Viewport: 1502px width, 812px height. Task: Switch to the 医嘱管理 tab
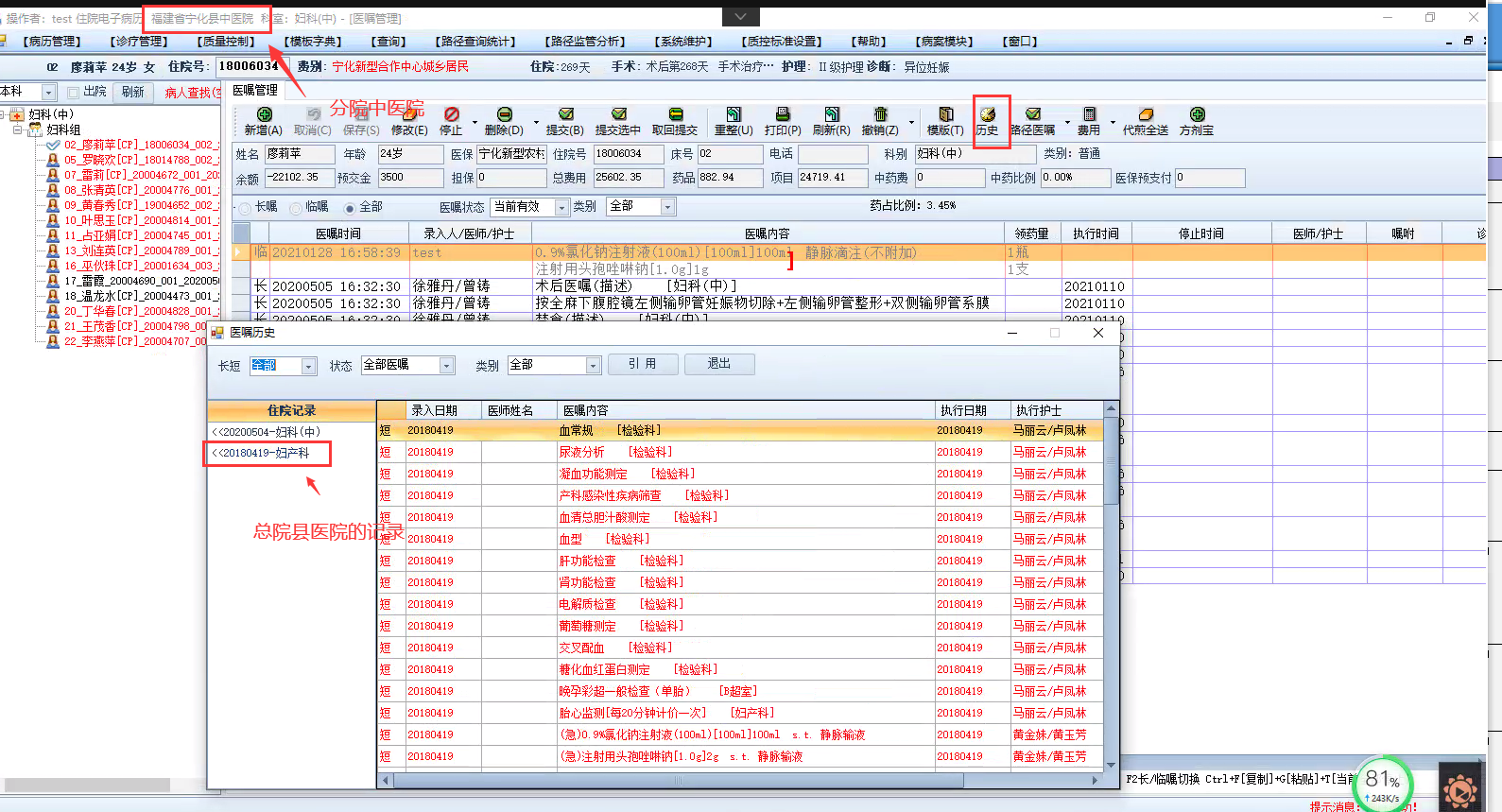pyautogui.click(x=255, y=90)
